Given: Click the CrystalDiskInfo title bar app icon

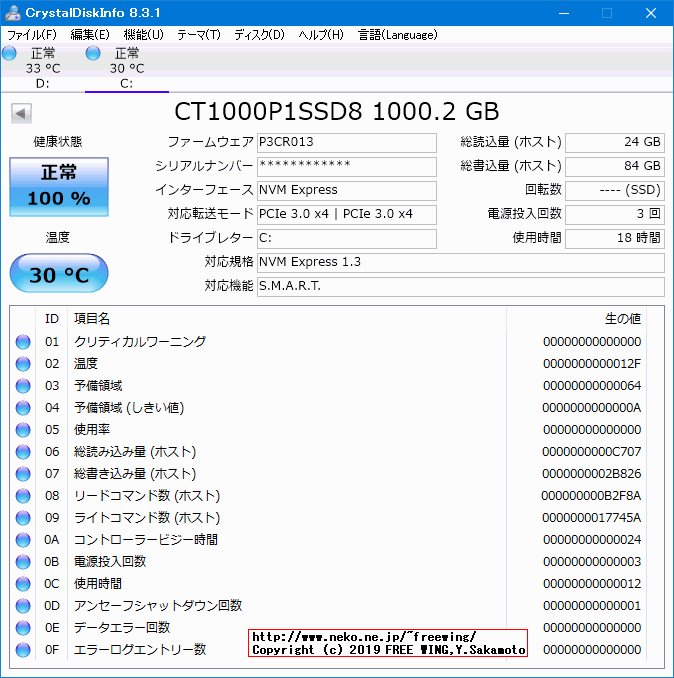Looking at the screenshot, I should point(13,13).
